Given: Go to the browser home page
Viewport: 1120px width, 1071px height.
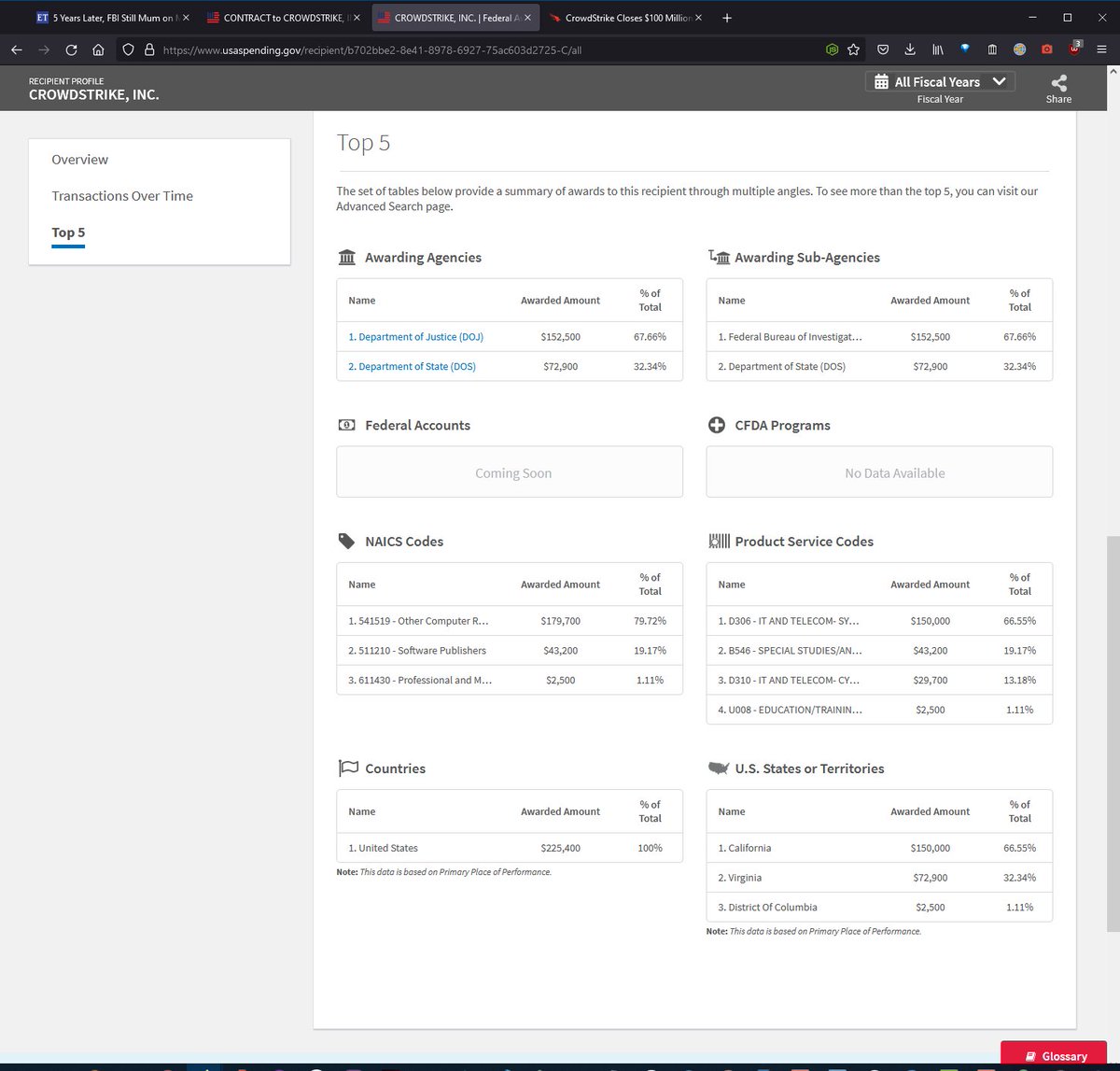Looking at the screenshot, I should tap(98, 49).
